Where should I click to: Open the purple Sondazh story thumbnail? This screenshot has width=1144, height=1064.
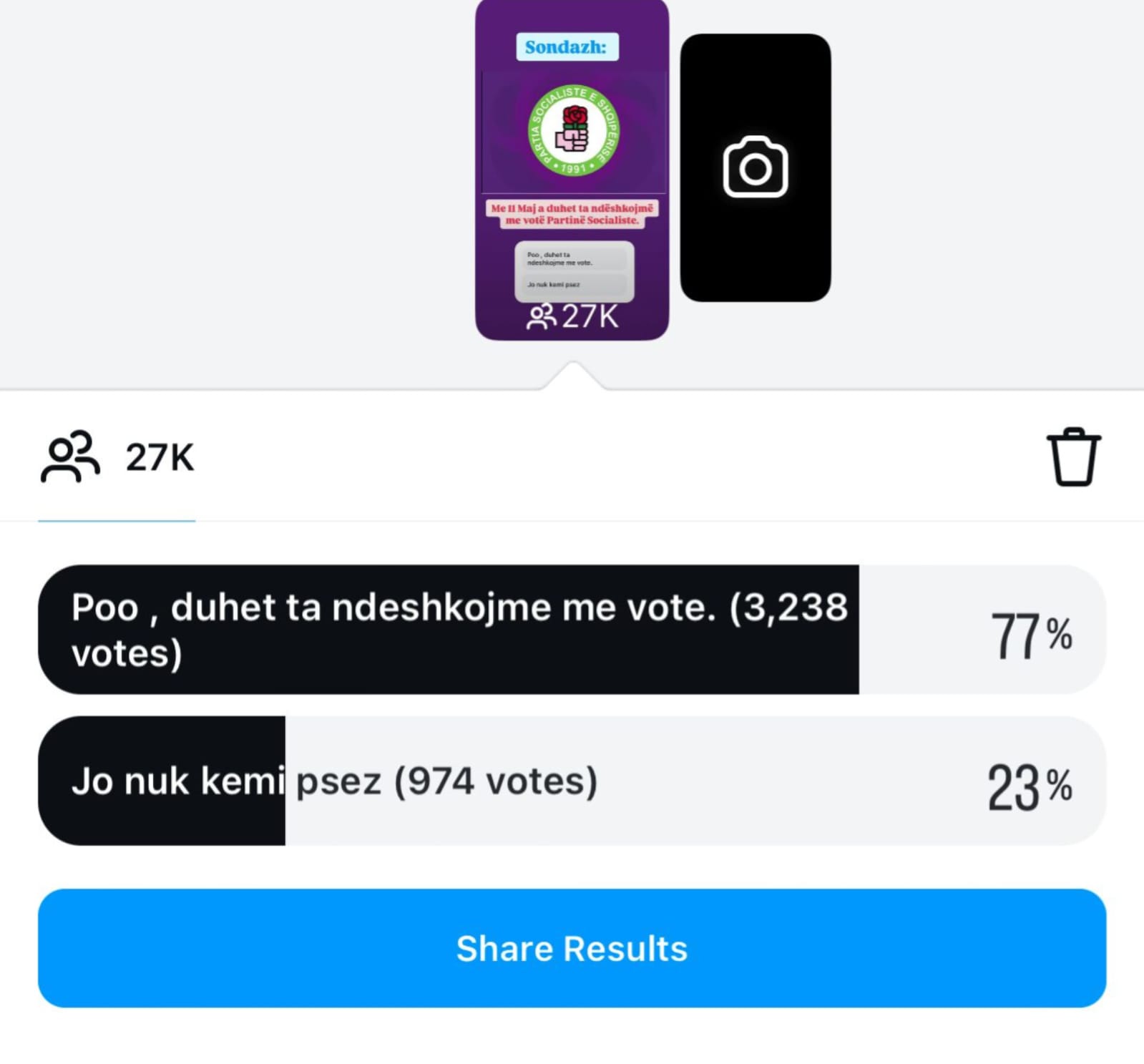pos(572,170)
